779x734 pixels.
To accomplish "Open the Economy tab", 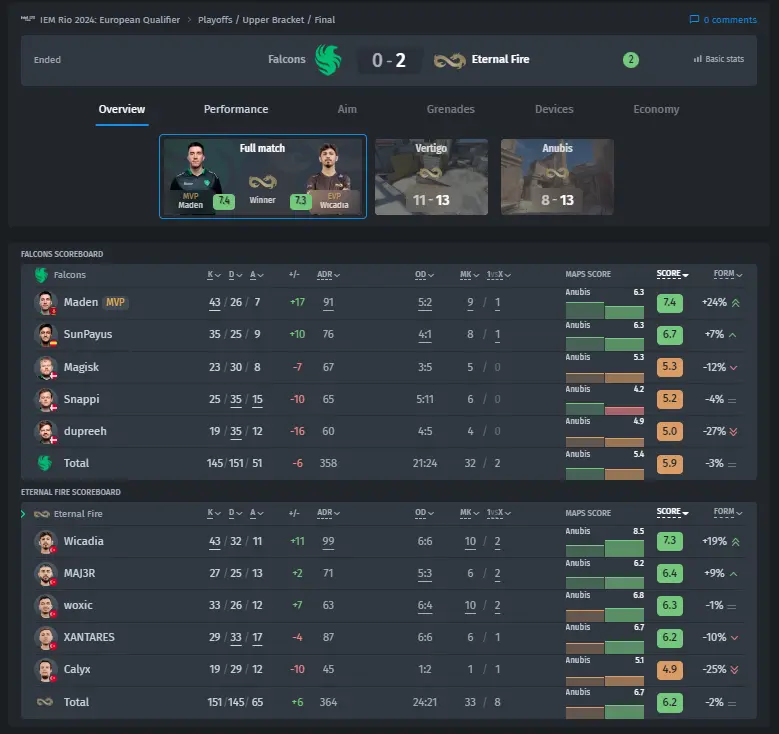I will [656, 109].
